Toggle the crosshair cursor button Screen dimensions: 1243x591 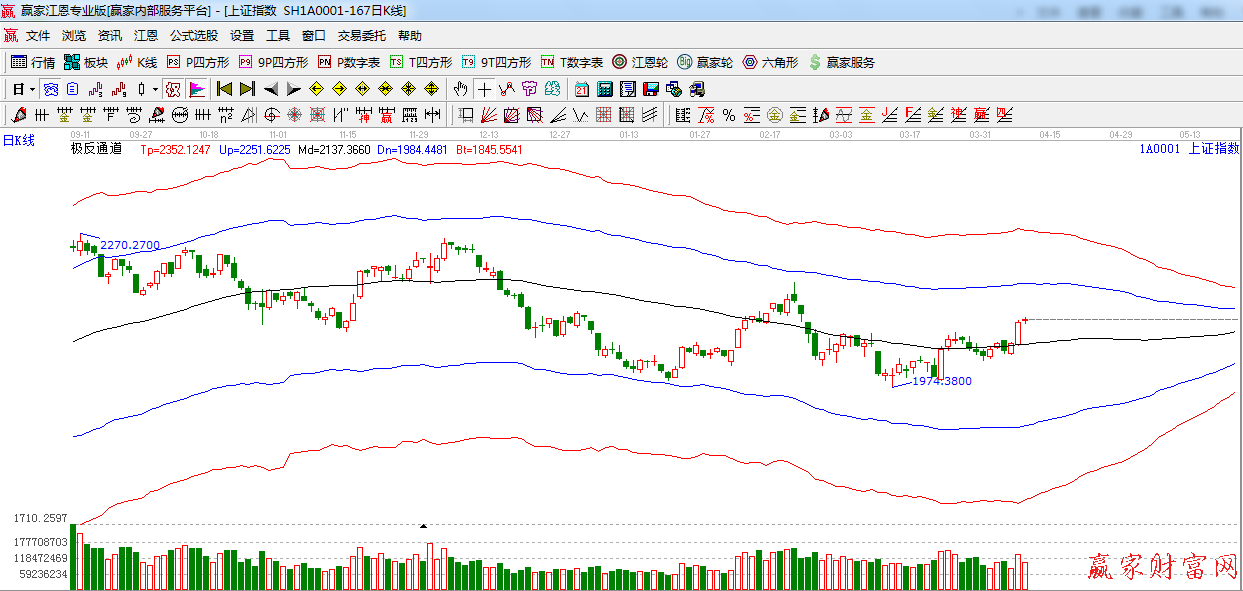click(484, 89)
